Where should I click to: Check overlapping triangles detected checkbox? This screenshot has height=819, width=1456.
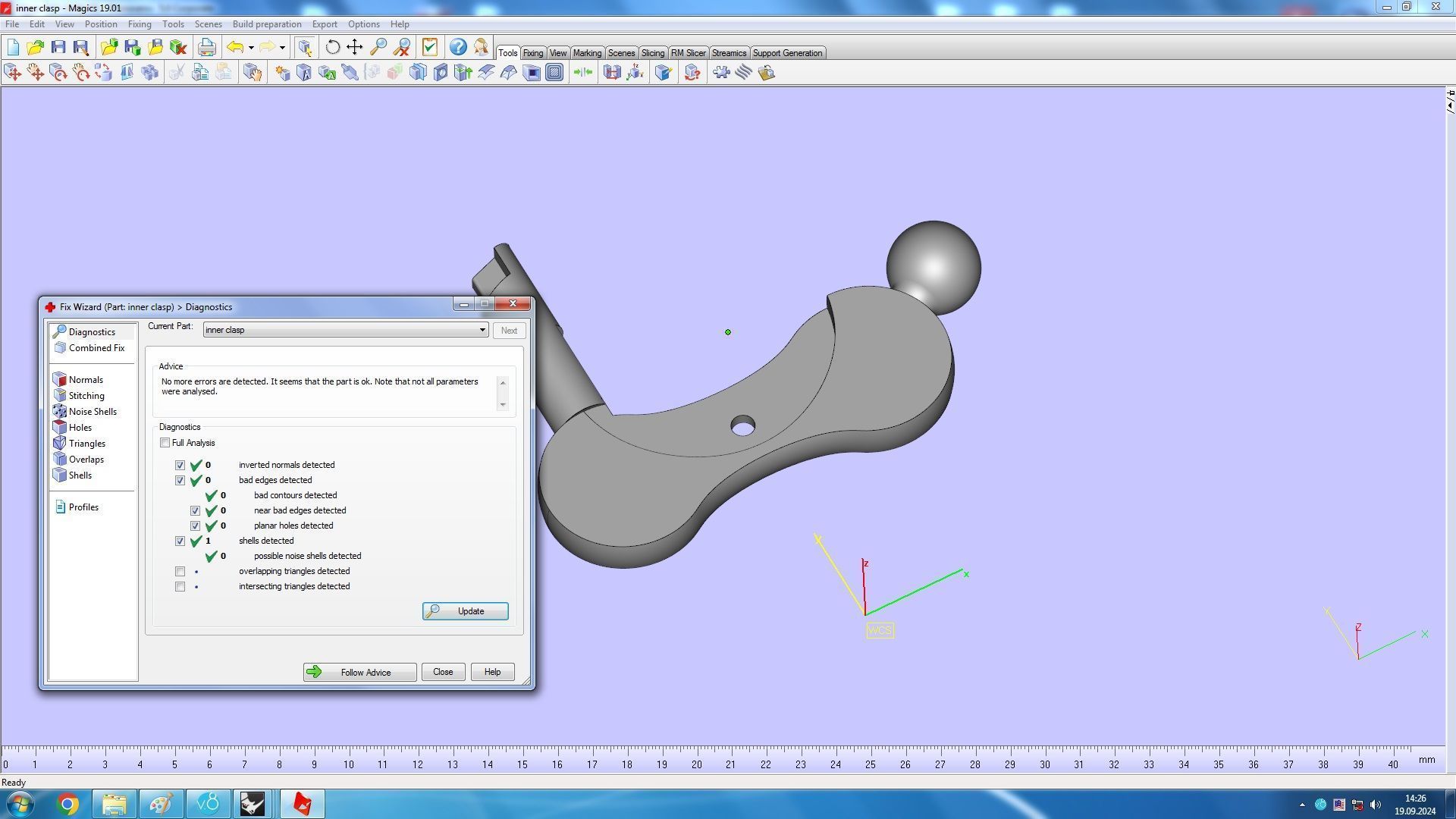click(x=180, y=571)
